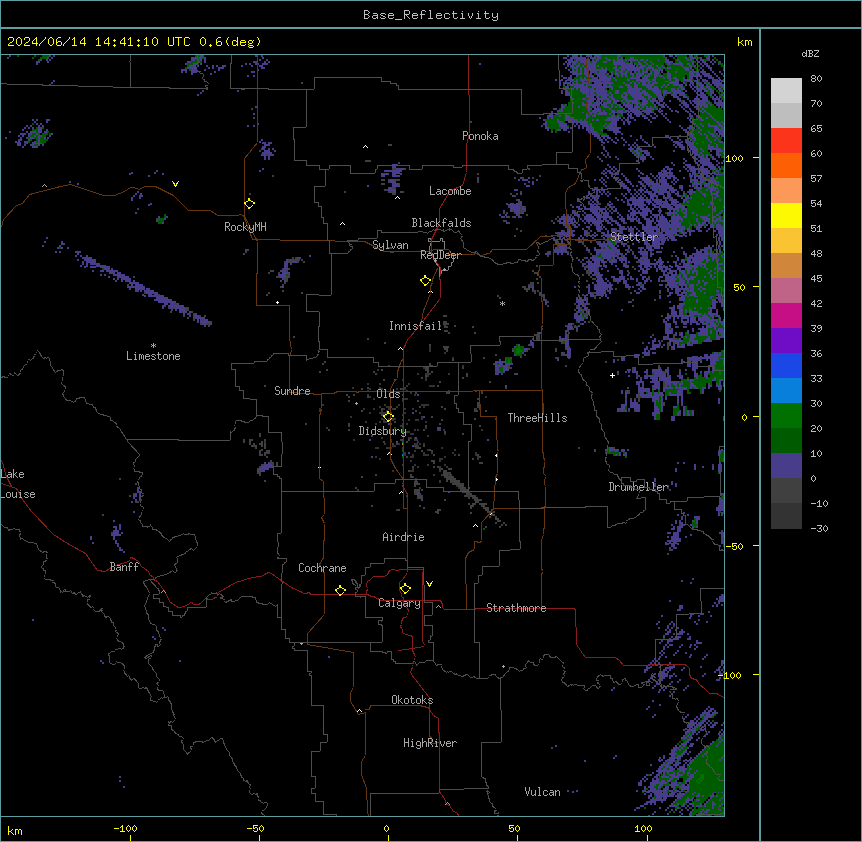Click the asterisk marker above Limestone label
The height and width of the screenshot is (842, 862).
153,346
